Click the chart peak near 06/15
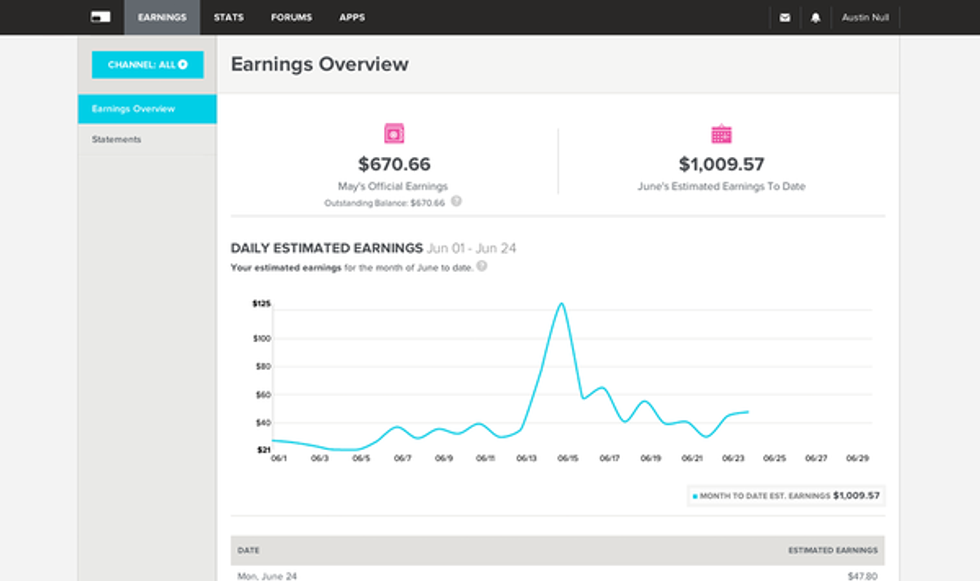This screenshot has height=581, width=980. (x=562, y=304)
